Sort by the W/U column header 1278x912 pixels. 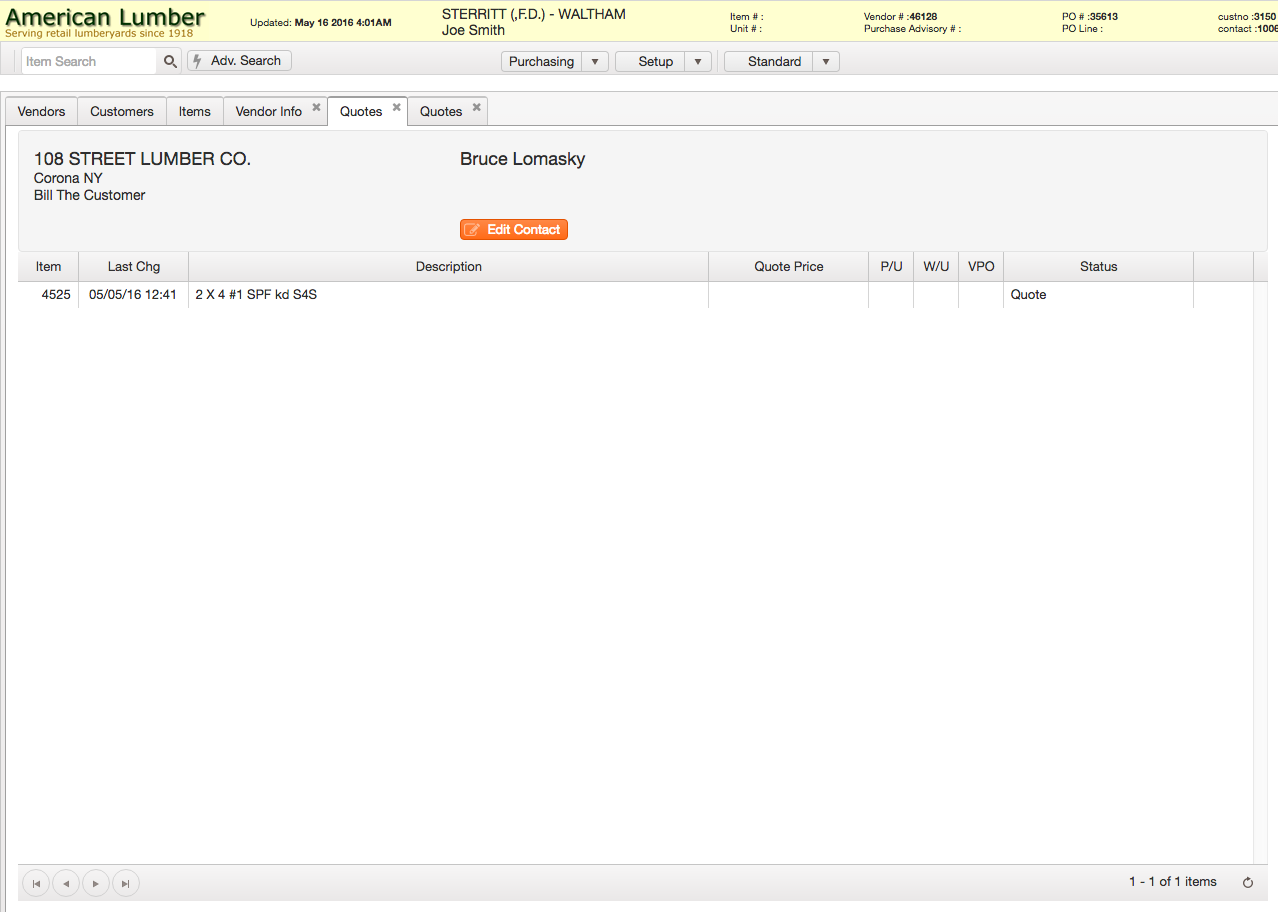coord(936,267)
